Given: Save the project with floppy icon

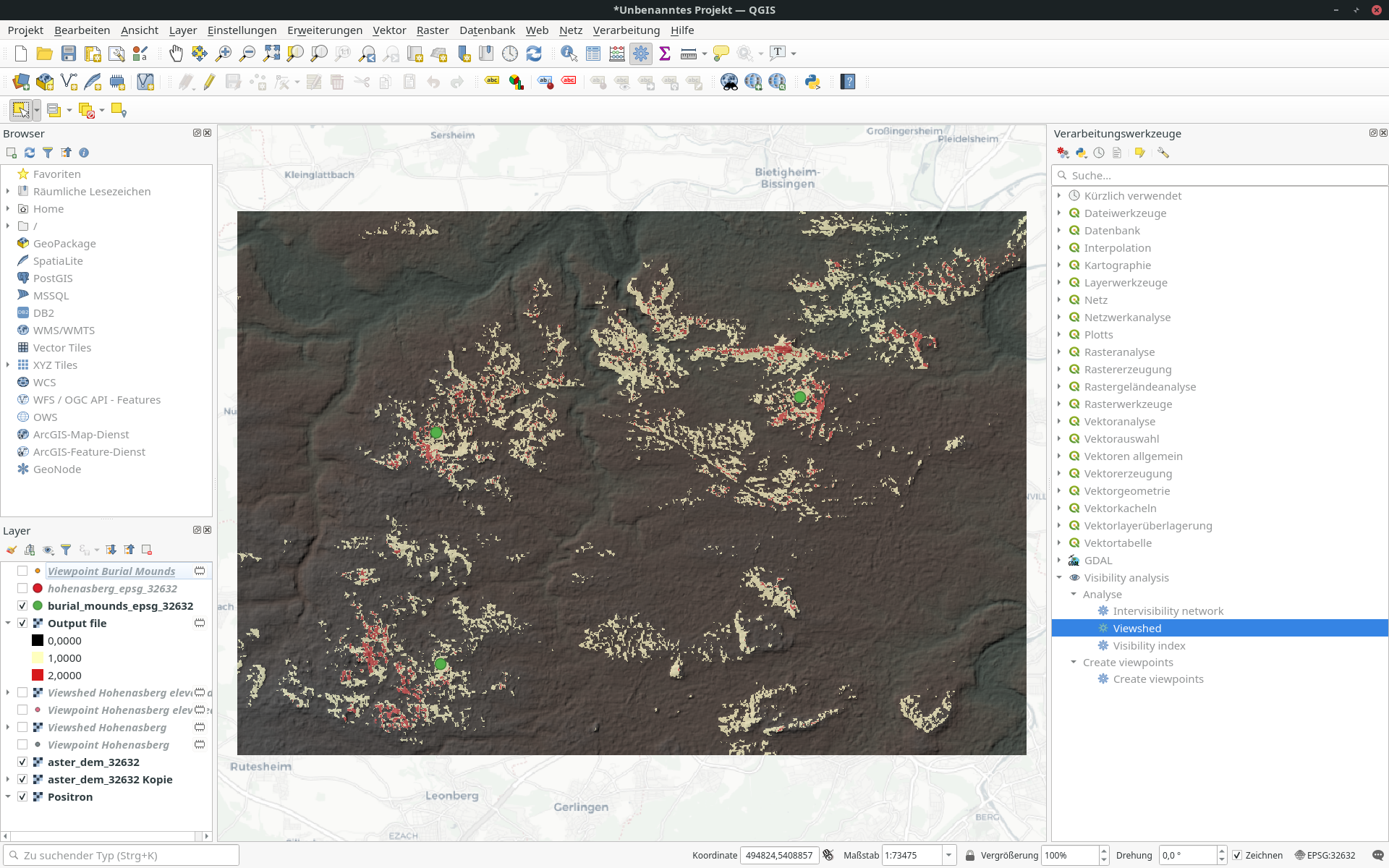Looking at the screenshot, I should (69, 54).
